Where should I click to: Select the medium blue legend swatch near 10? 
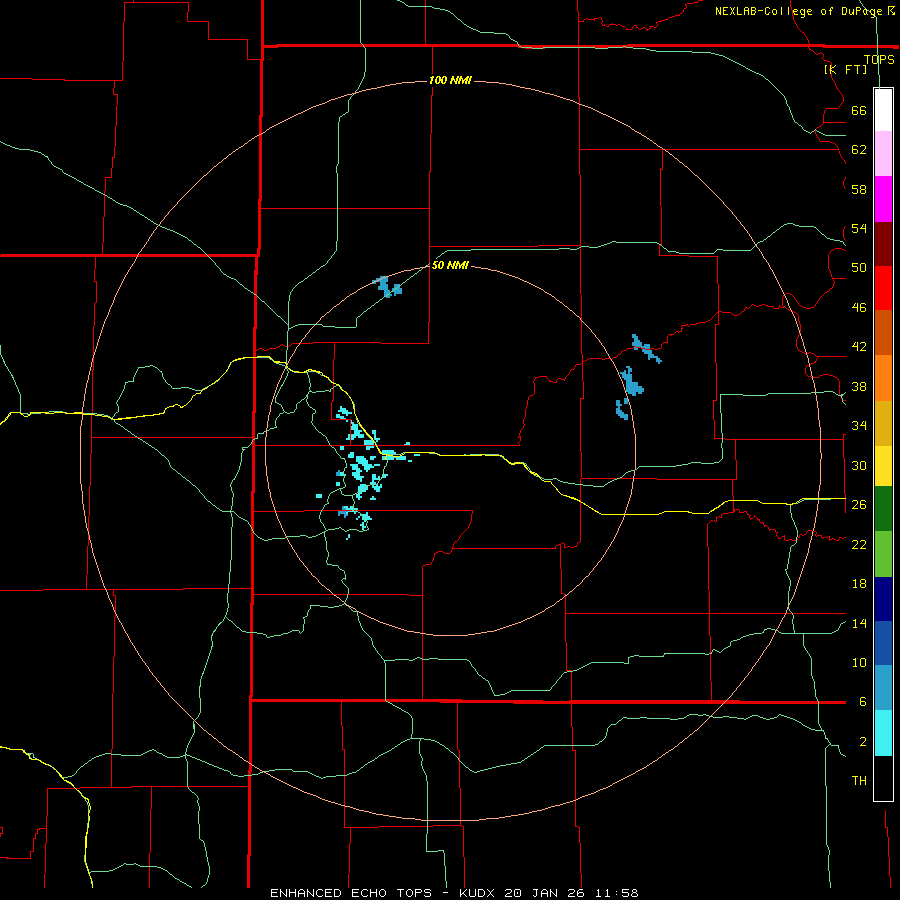pos(883,643)
